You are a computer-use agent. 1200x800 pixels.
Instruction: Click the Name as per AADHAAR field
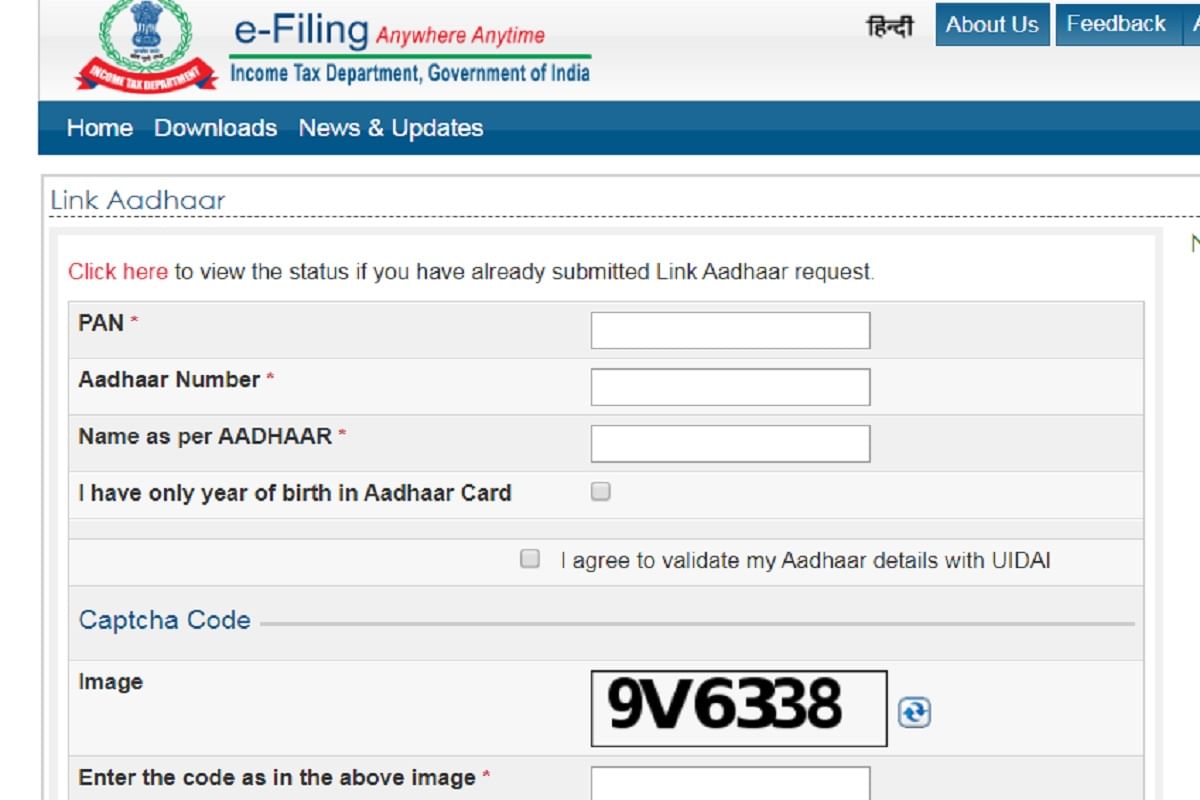(730, 441)
